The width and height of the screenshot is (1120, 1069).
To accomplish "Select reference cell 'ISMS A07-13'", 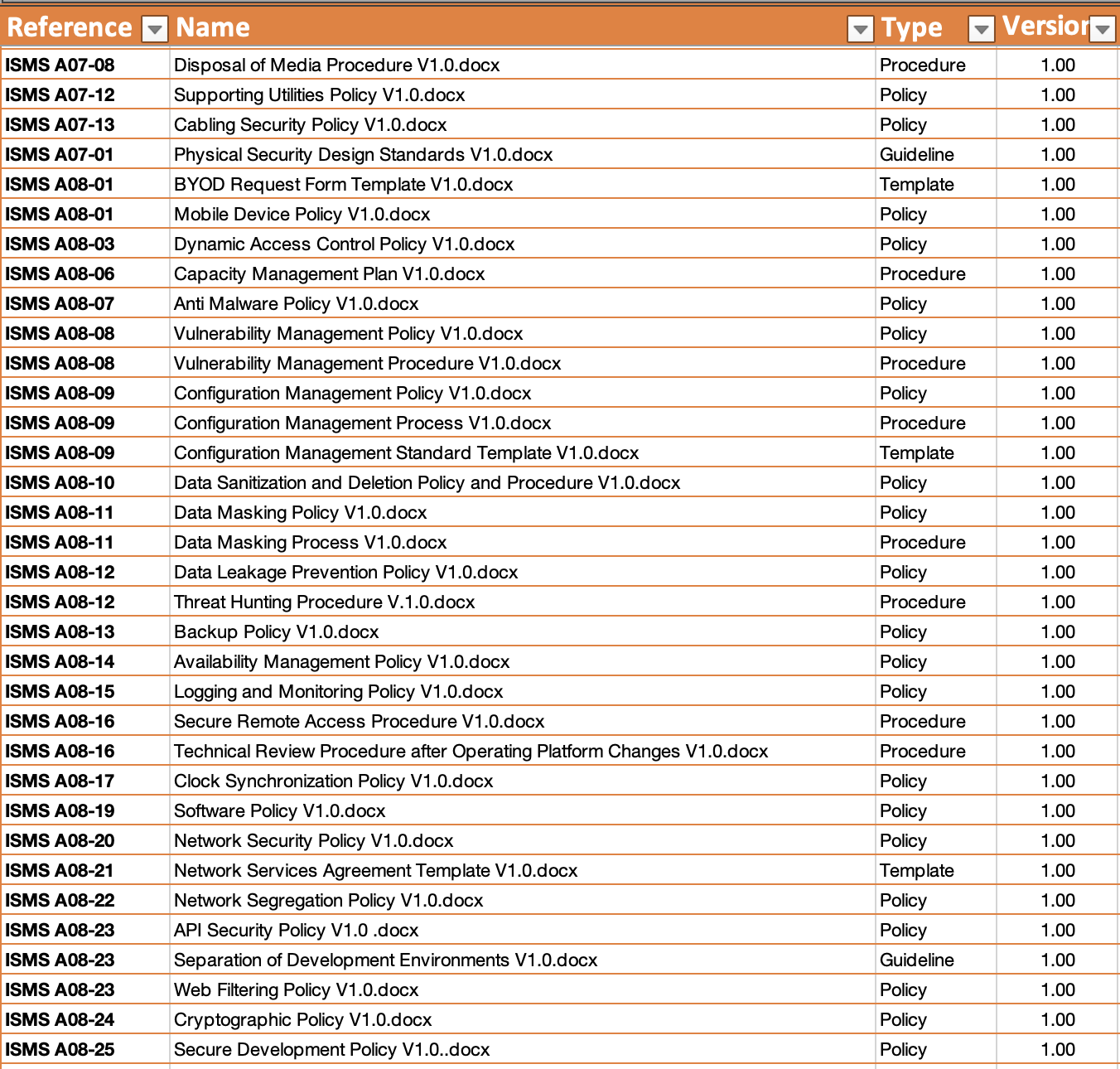I will (85, 124).
